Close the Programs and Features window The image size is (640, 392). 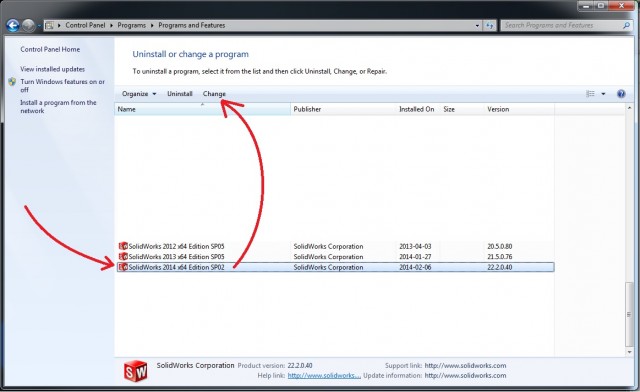(x=622, y=6)
